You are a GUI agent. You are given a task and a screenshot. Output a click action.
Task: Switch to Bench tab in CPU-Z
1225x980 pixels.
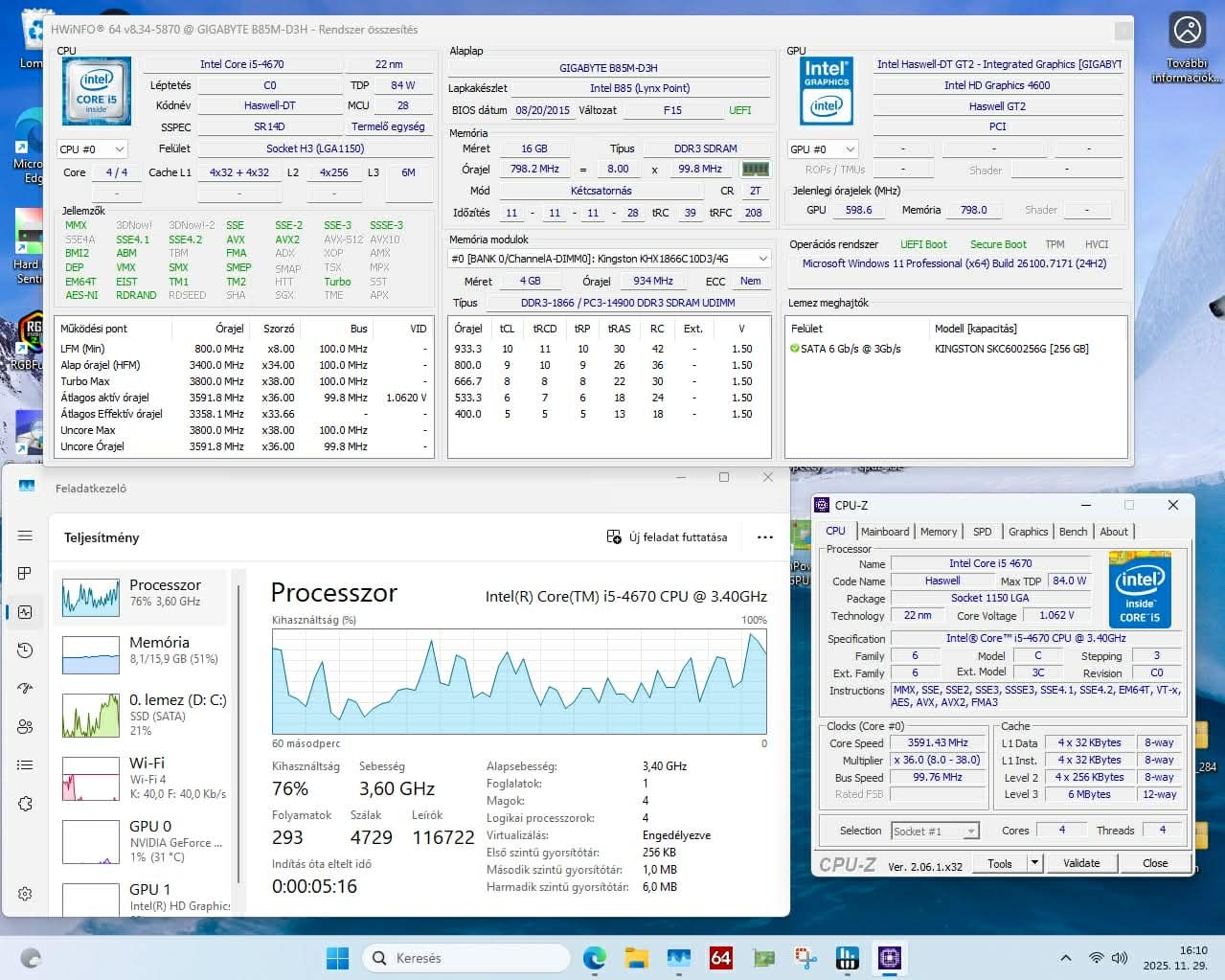click(1073, 532)
